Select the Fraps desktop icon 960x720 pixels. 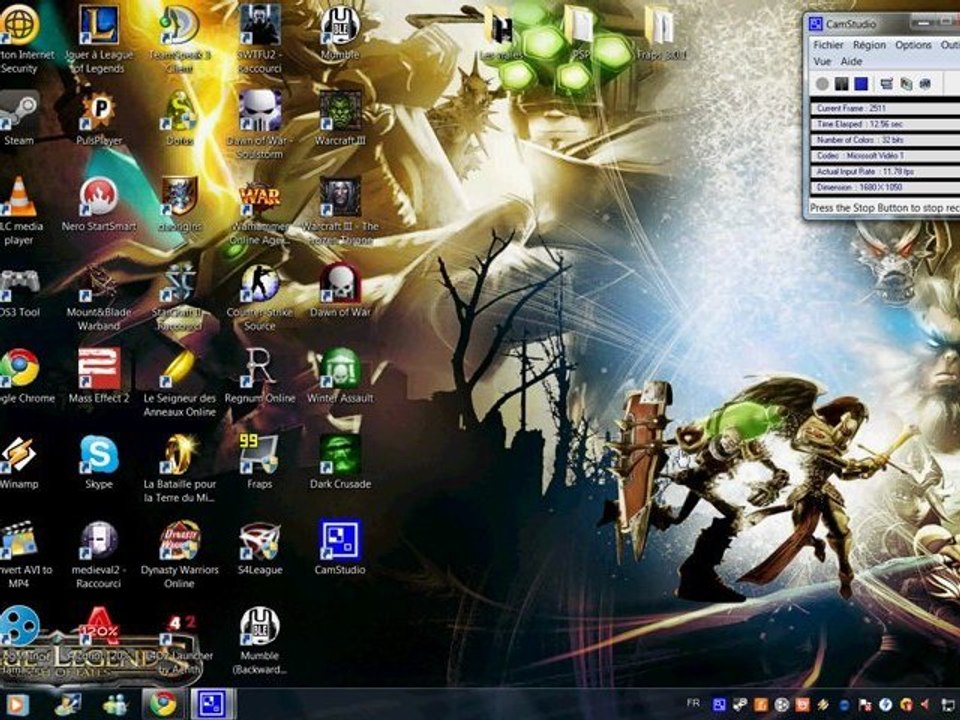(x=260, y=462)
